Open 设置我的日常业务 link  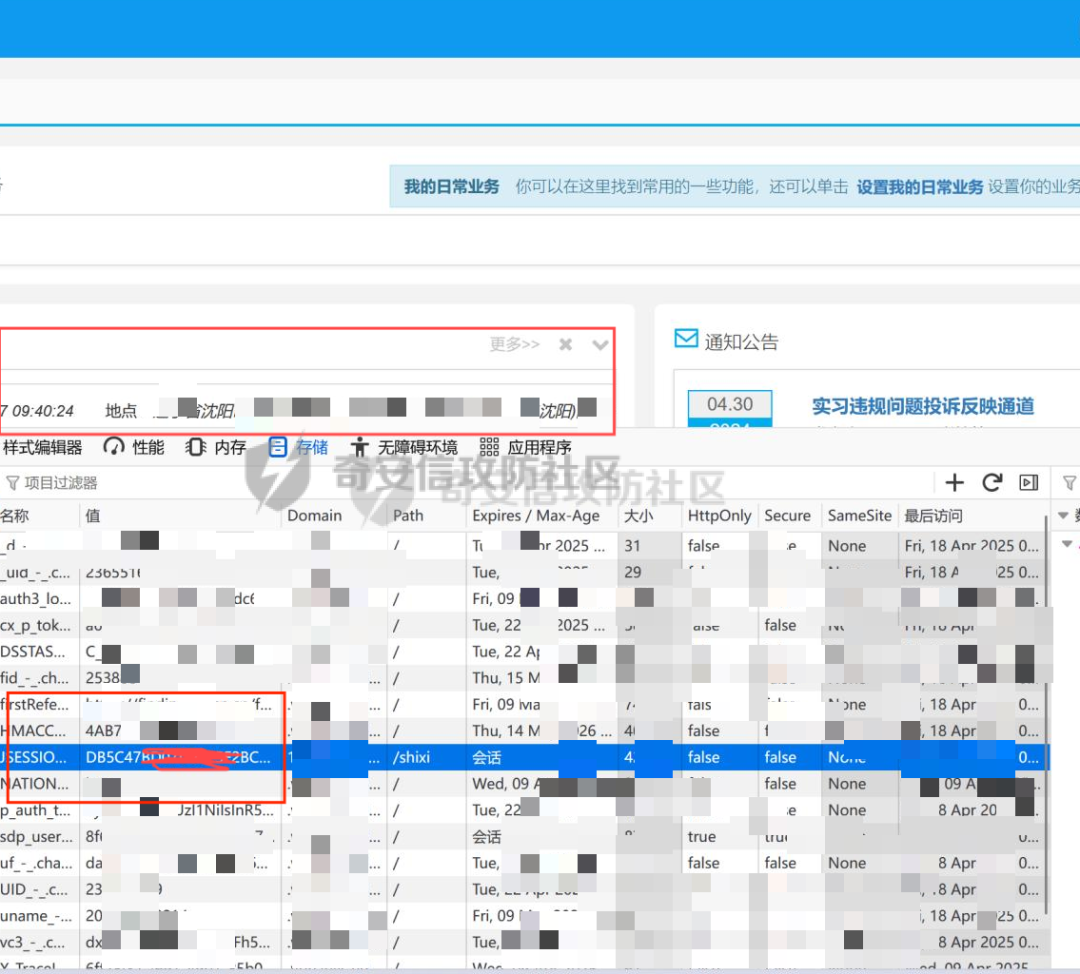coord(920,187)
